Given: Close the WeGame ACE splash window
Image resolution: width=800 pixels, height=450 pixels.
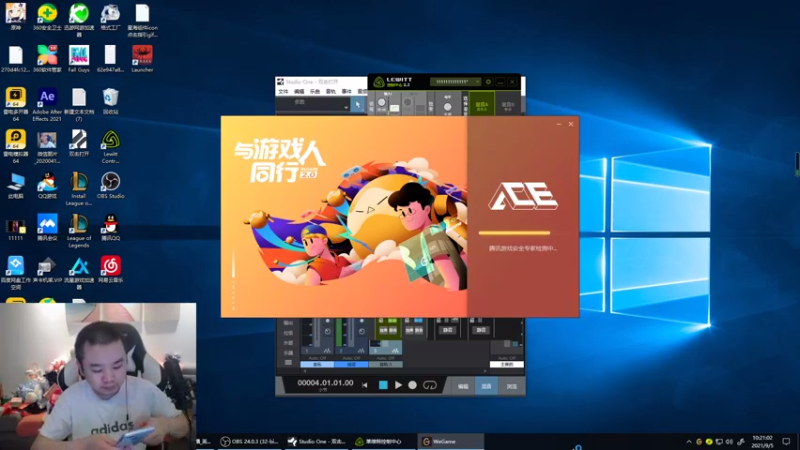Looking at the screenshot, I should click(571, 124).
